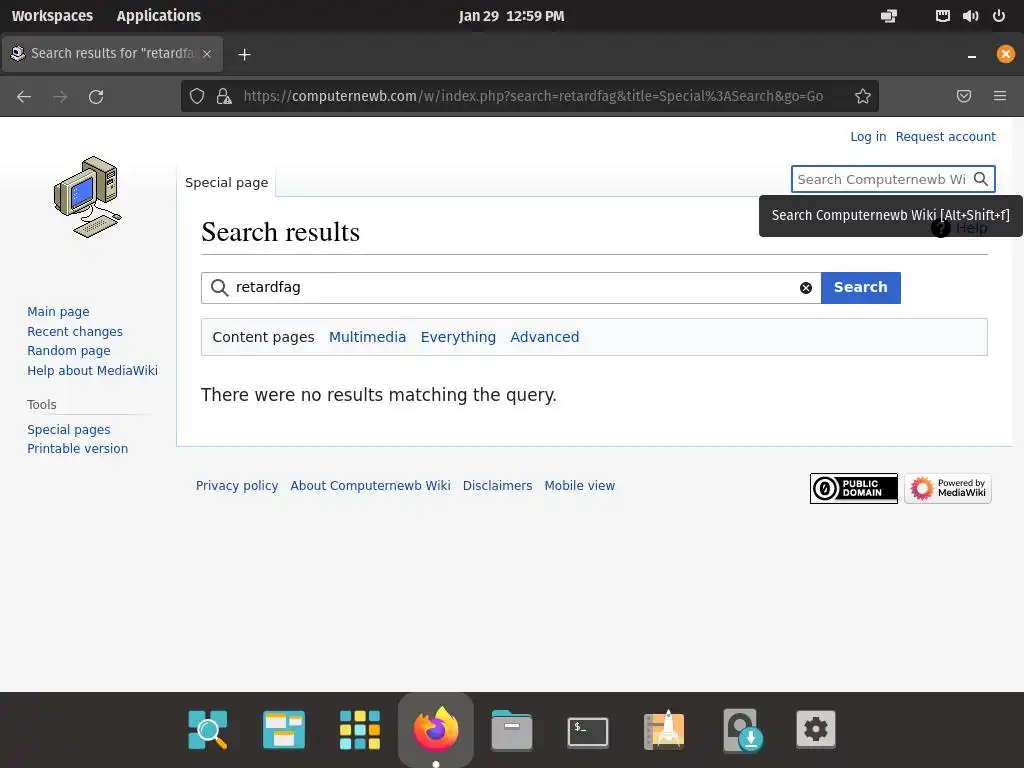Clear the retardfag search query

tap(806, 288)
